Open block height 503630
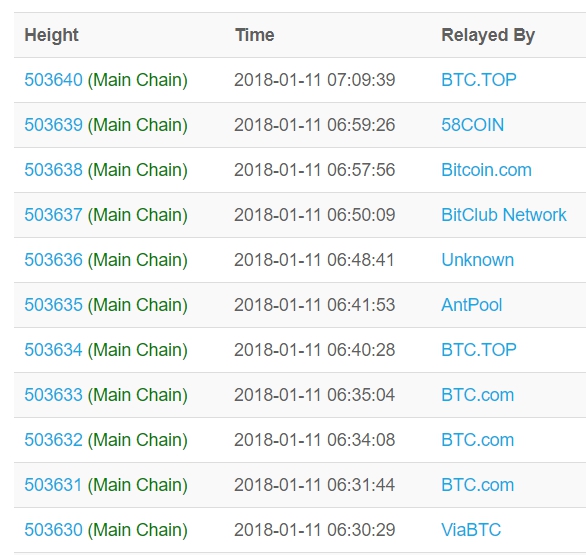 pos(53,530)
